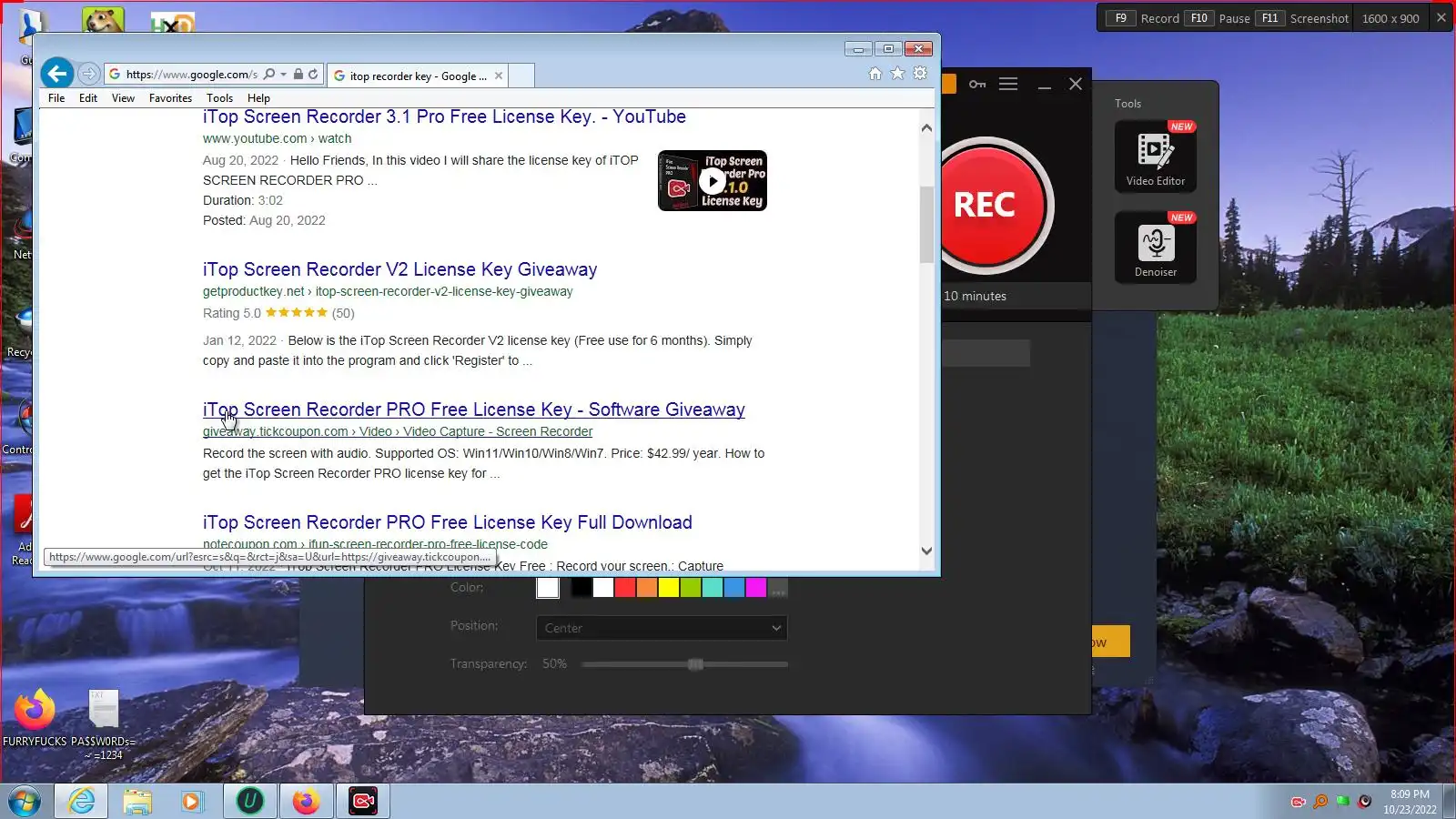
Task: Open the Windows Start menu
Action: [x=25, y=801]
